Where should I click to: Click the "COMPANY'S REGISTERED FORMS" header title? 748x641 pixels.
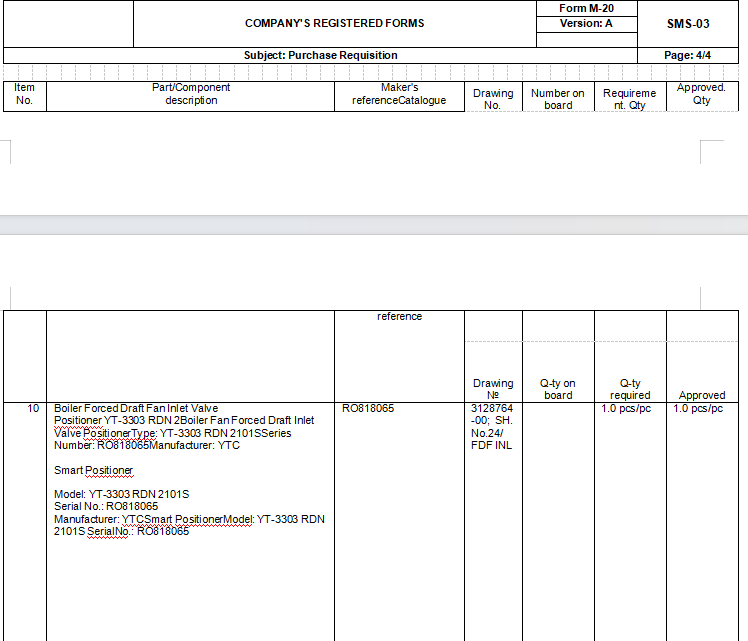click(x=334, y=23)
